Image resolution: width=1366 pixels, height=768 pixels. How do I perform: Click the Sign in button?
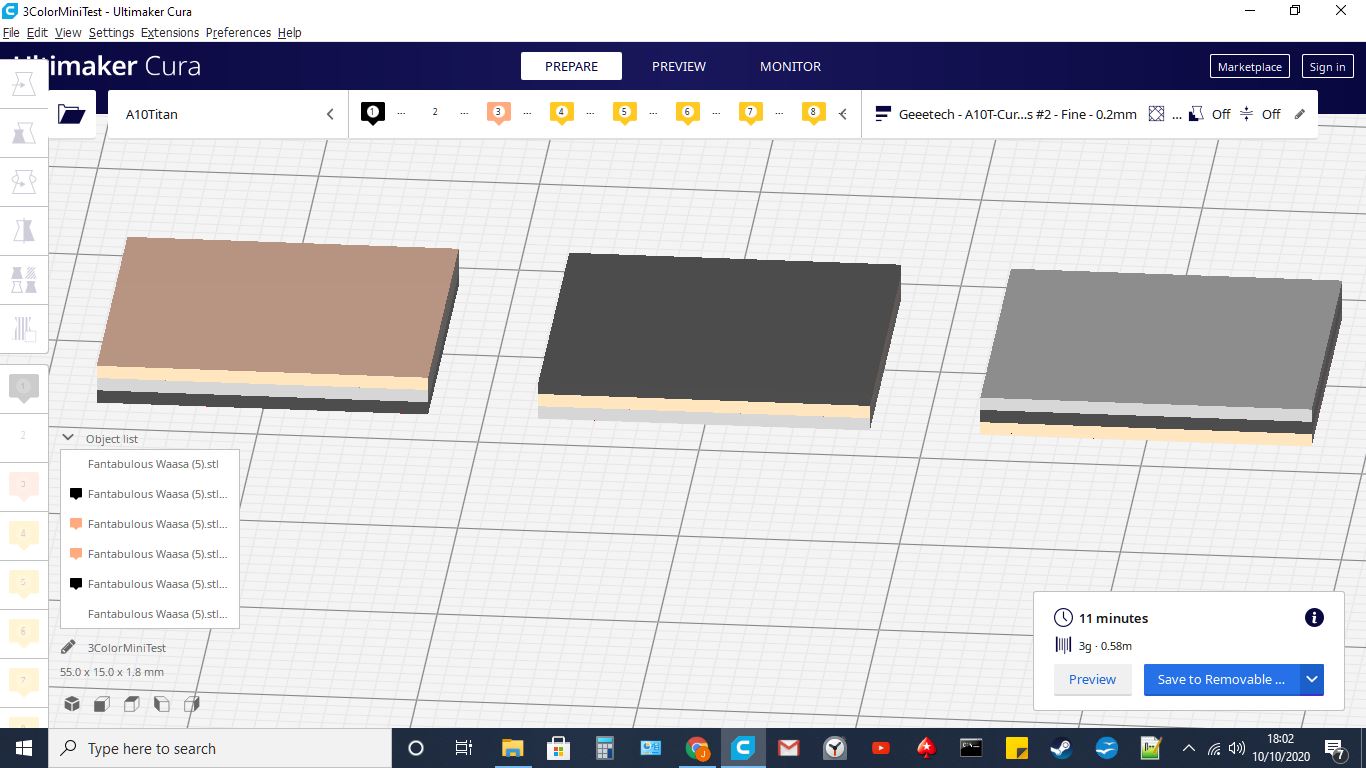coord(1327,67)
